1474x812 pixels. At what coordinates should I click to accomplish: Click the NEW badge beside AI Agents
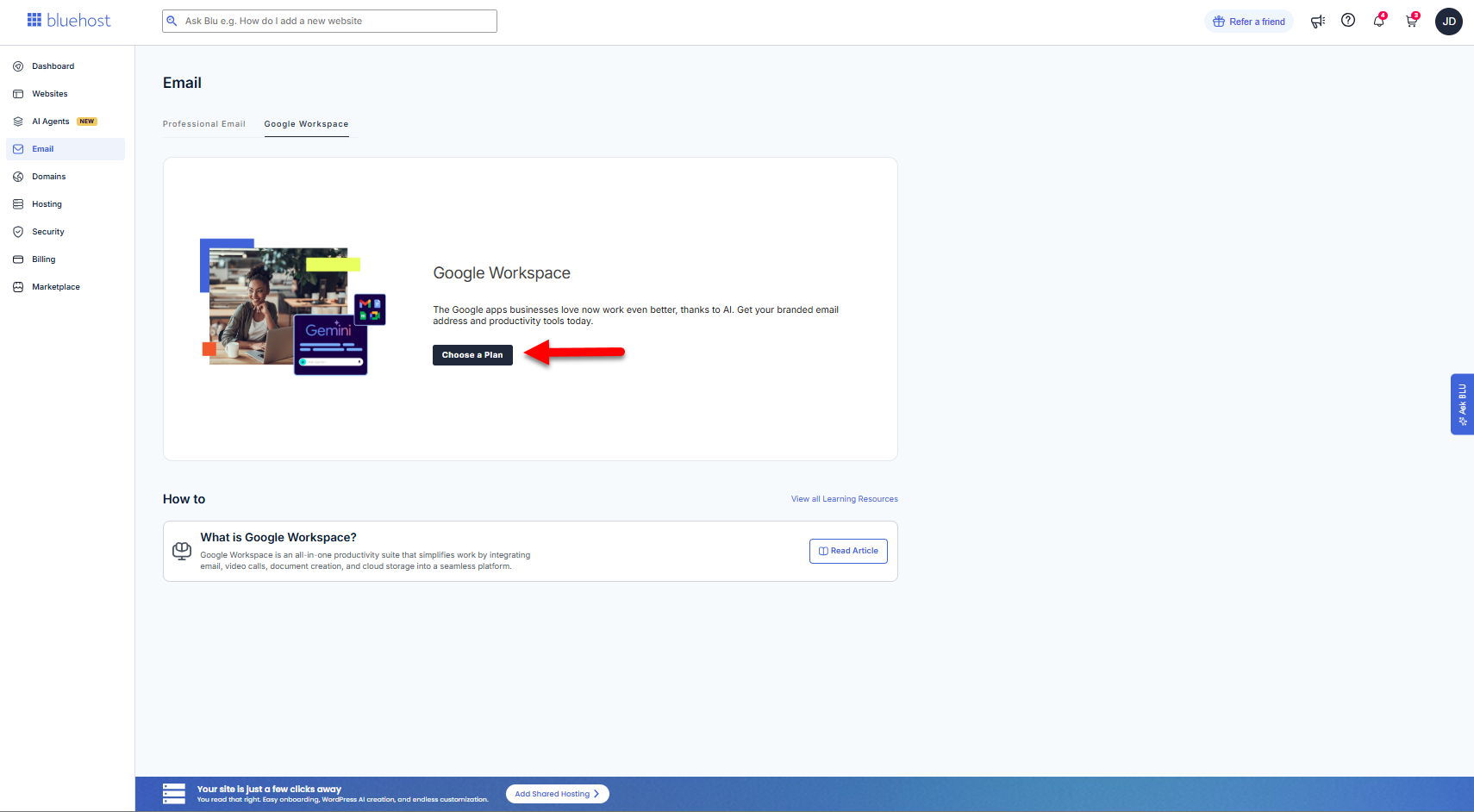pyautogui.click(x=87, y=122)
